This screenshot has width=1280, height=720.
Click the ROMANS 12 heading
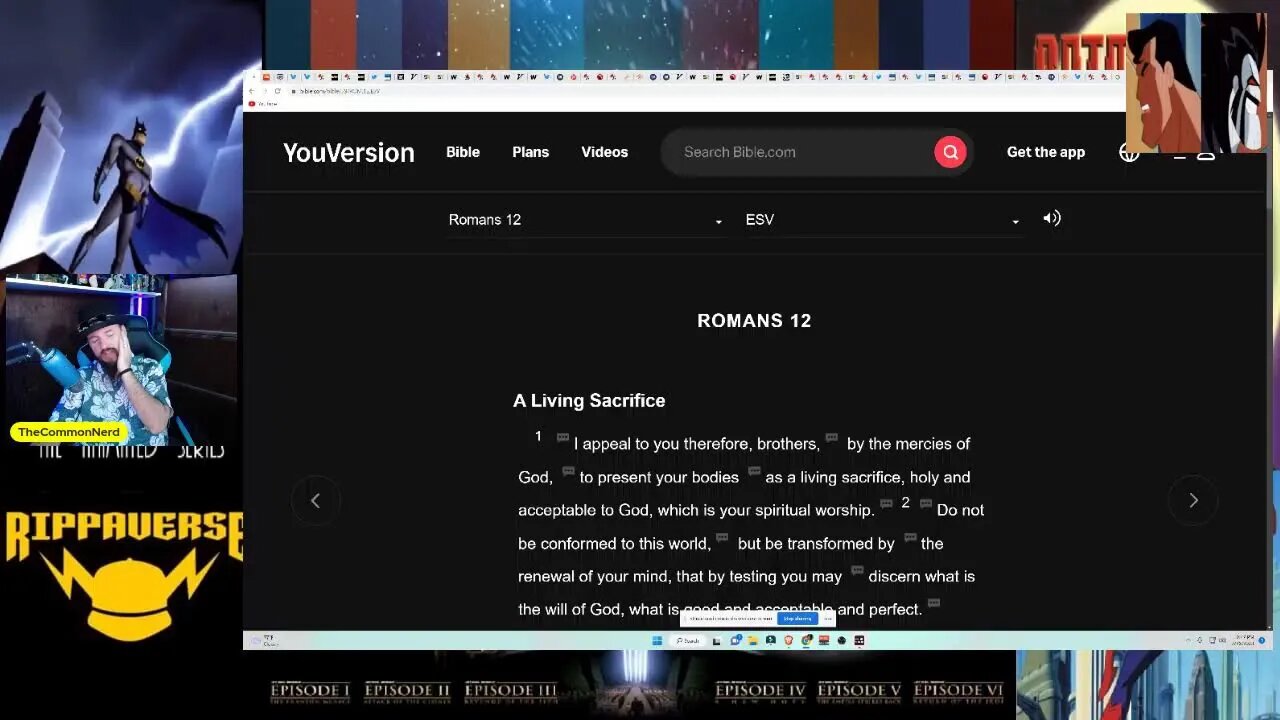(754, 321)
